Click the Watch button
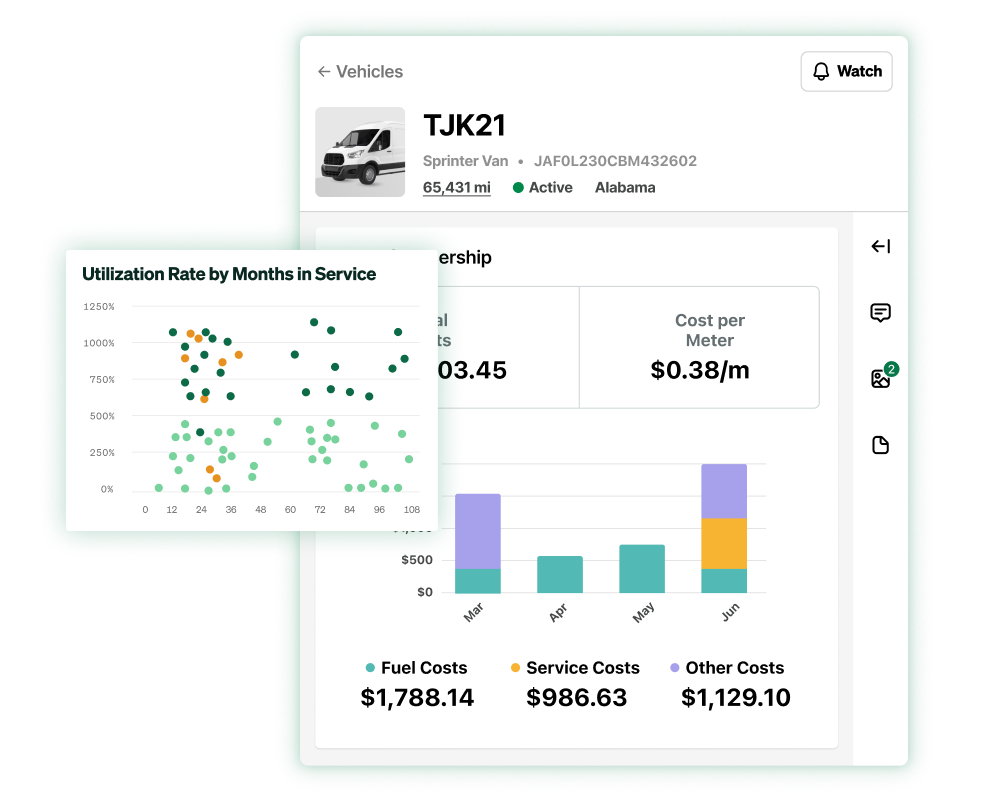Screen dimensions: 1000x800 [x=847, y=71]
